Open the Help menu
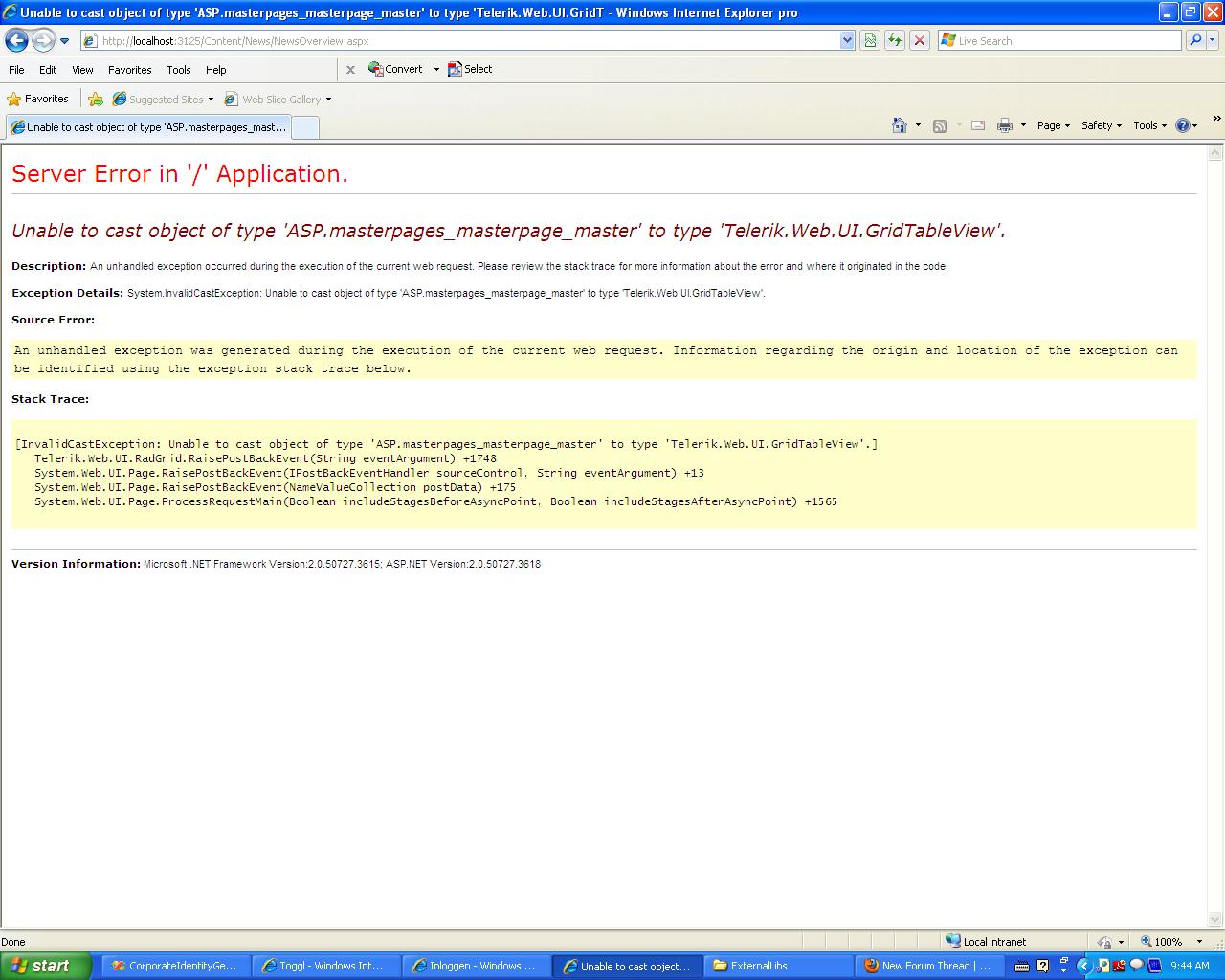The width and height of the screenshot is (1225, 980). tap(216, 70)
